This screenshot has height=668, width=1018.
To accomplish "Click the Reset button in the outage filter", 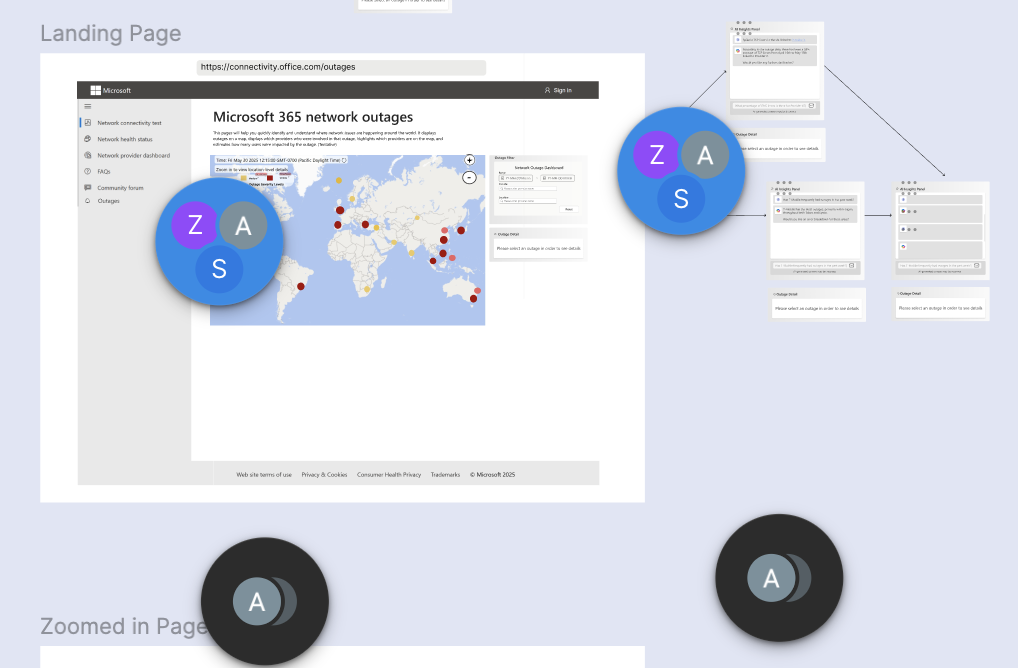I will pyautogui.click(x=569, y=209).
